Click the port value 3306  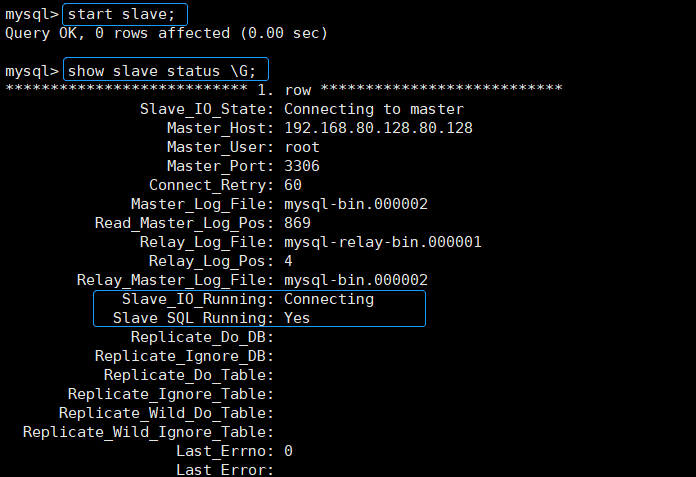point(302,166)
